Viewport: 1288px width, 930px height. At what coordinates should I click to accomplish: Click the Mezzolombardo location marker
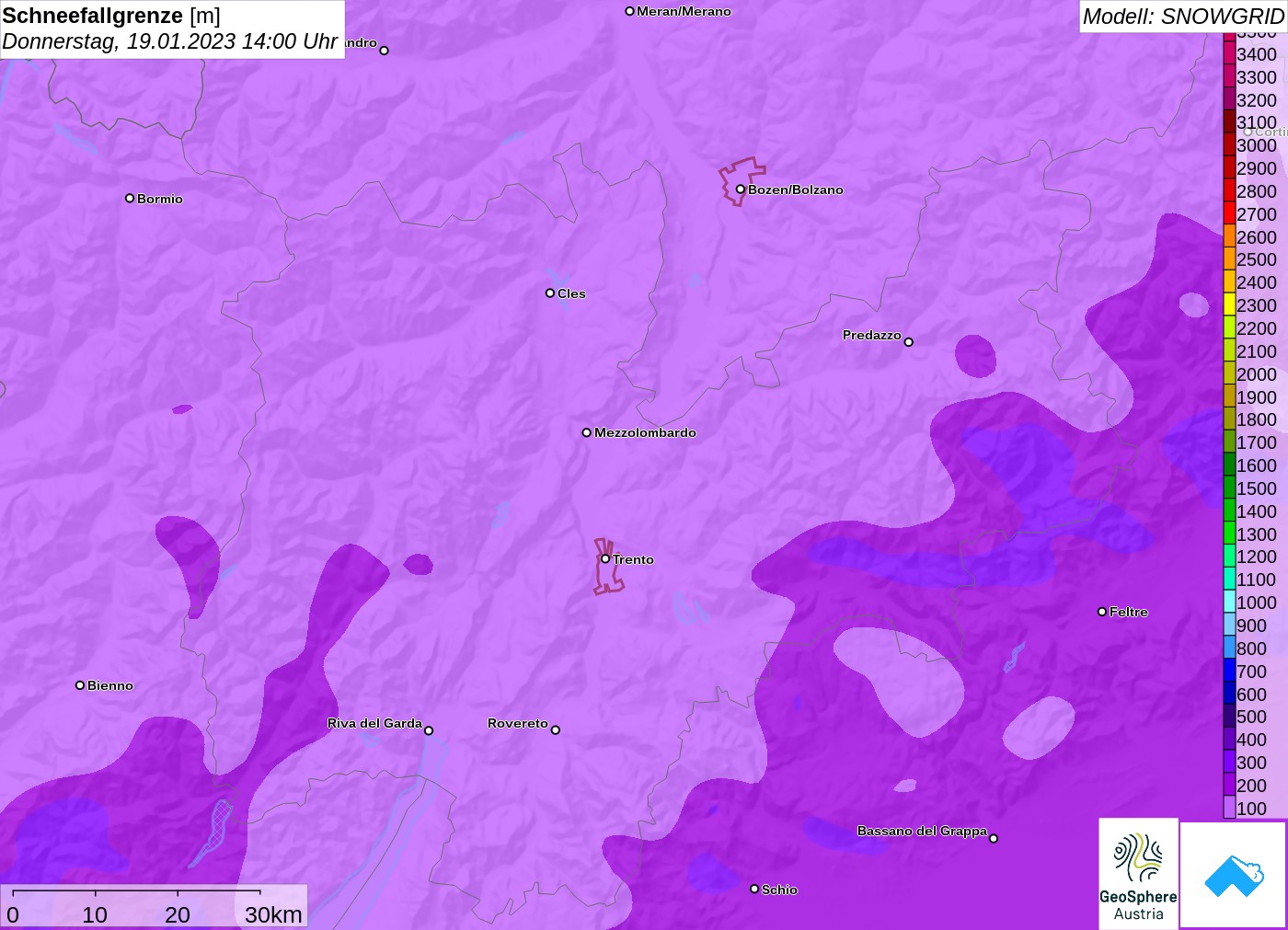pyautogui.click(x=586, y=432)
